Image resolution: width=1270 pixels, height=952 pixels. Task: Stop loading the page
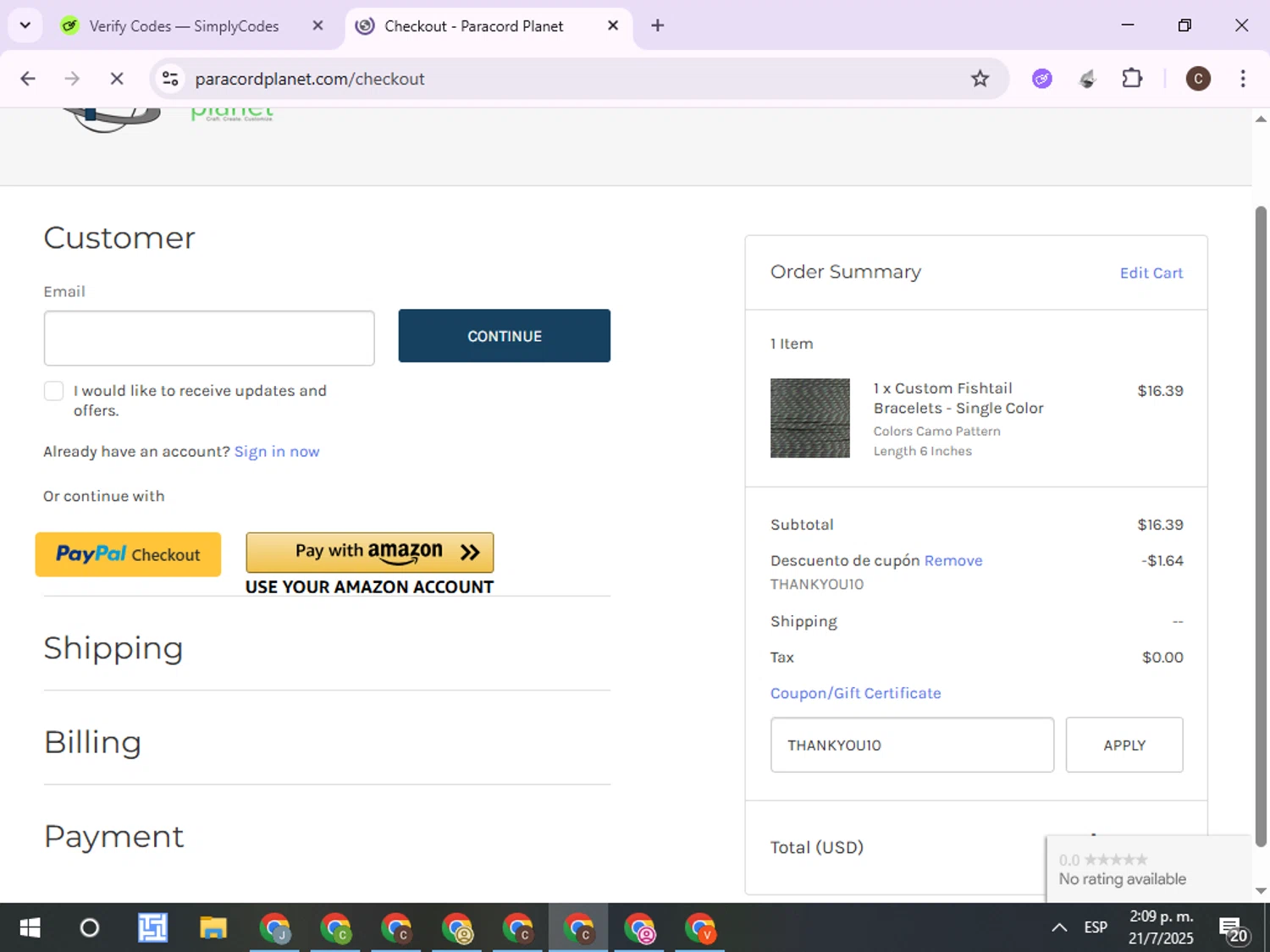[117, 79]
